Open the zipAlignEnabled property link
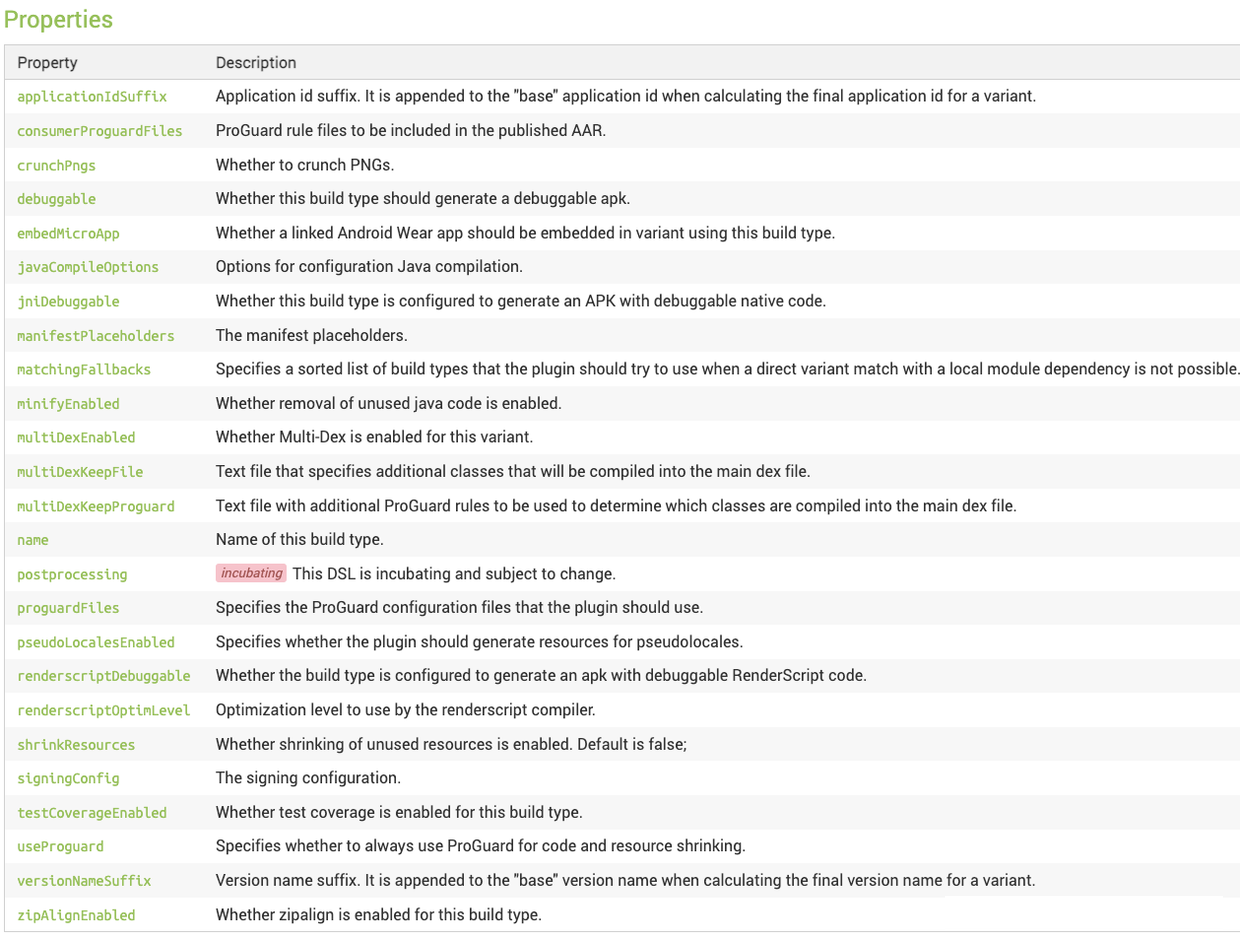1240x940 pixels. click(x=76, y=915)
